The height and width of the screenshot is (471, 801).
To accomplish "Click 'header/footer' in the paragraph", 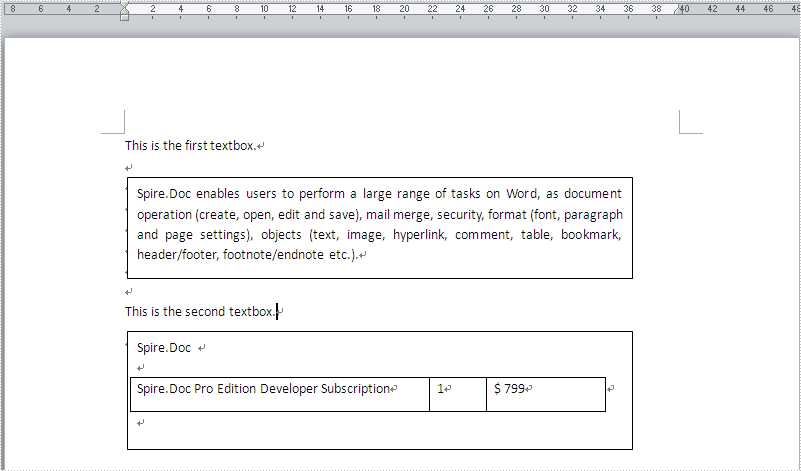I will tap(177, 254).
